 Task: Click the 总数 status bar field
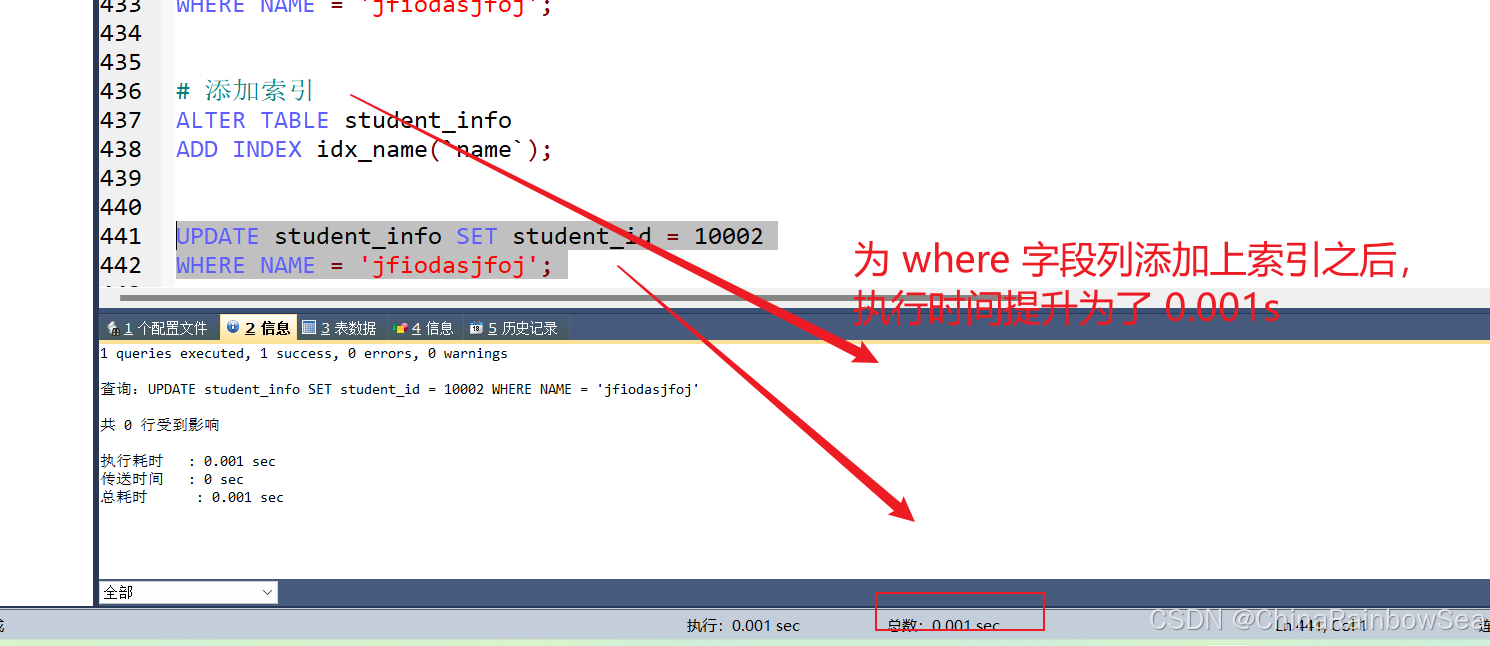[x=943, y=626]
